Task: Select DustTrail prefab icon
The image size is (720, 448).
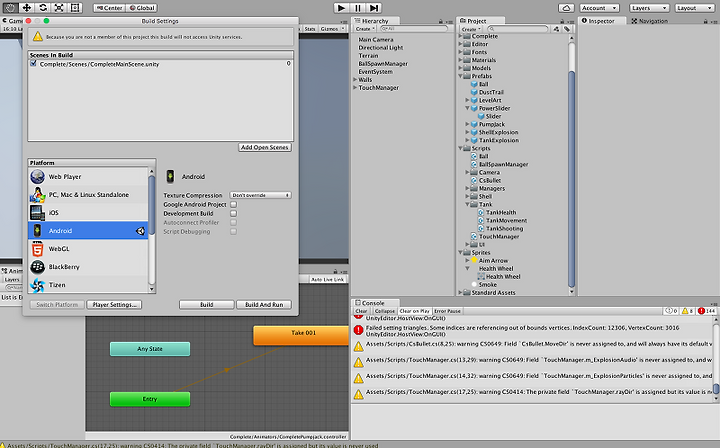Action: click(x=474, y=92)
